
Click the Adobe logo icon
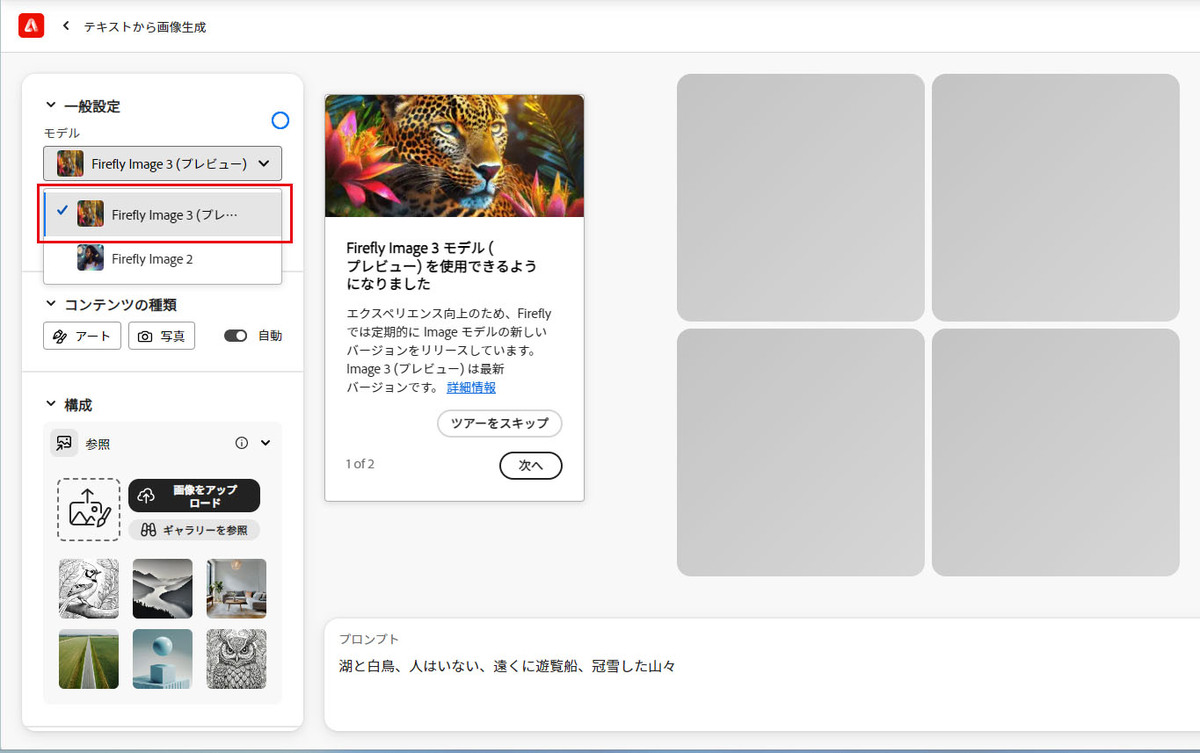[x=31, y=26]
